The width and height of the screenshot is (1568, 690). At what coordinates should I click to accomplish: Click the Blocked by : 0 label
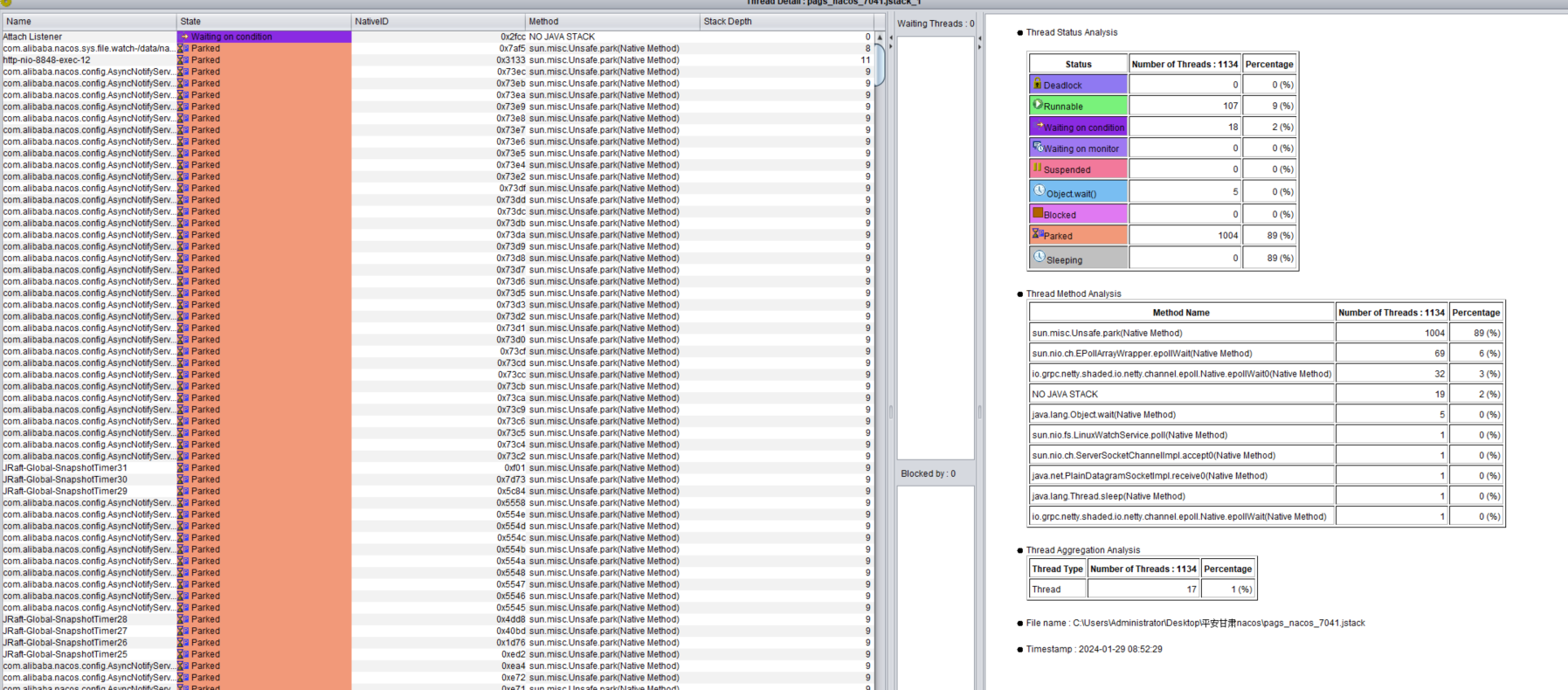coord(928,473)
